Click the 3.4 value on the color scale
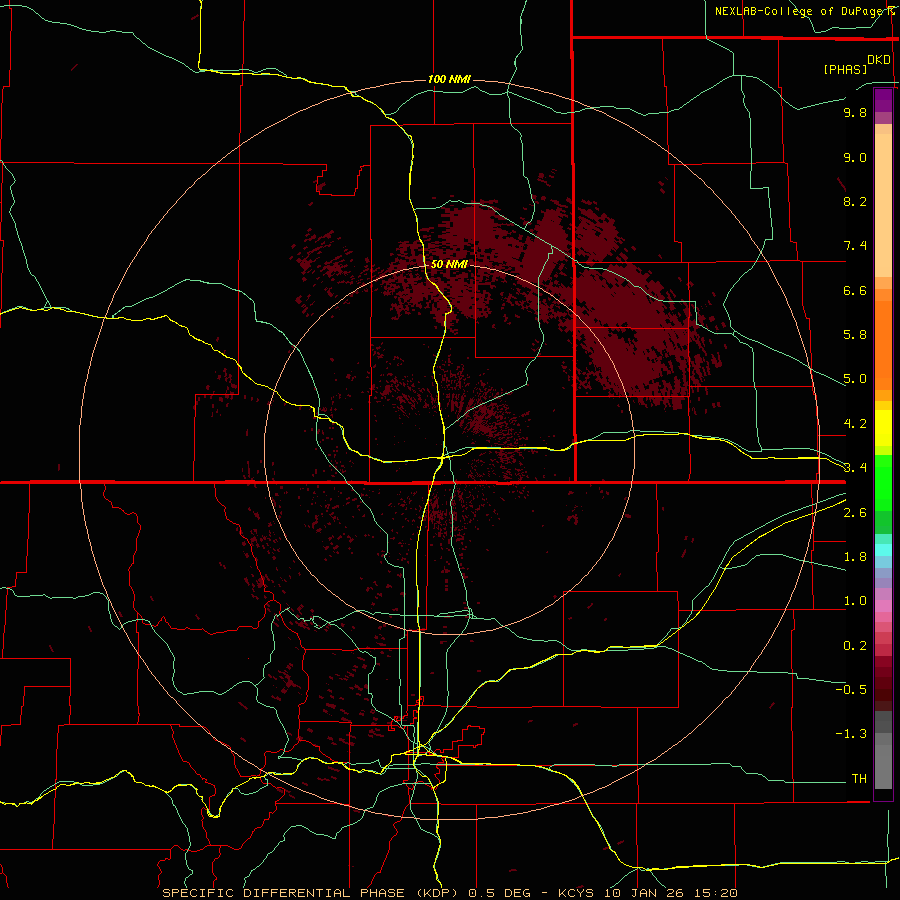The width and height of the screenshot is (900, 900). (855, 468)
